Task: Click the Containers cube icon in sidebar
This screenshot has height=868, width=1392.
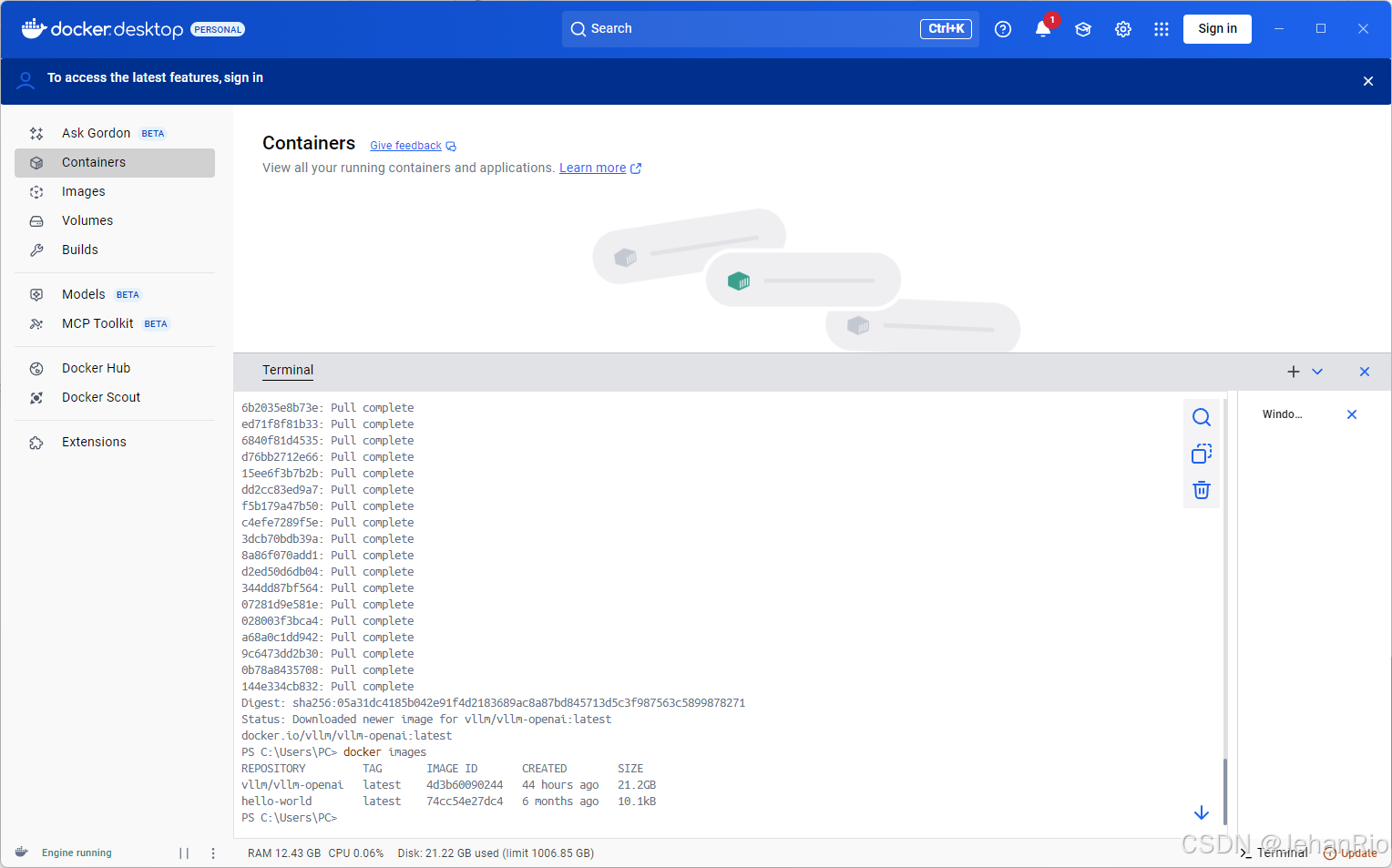Action: click(x=36, y=162)
